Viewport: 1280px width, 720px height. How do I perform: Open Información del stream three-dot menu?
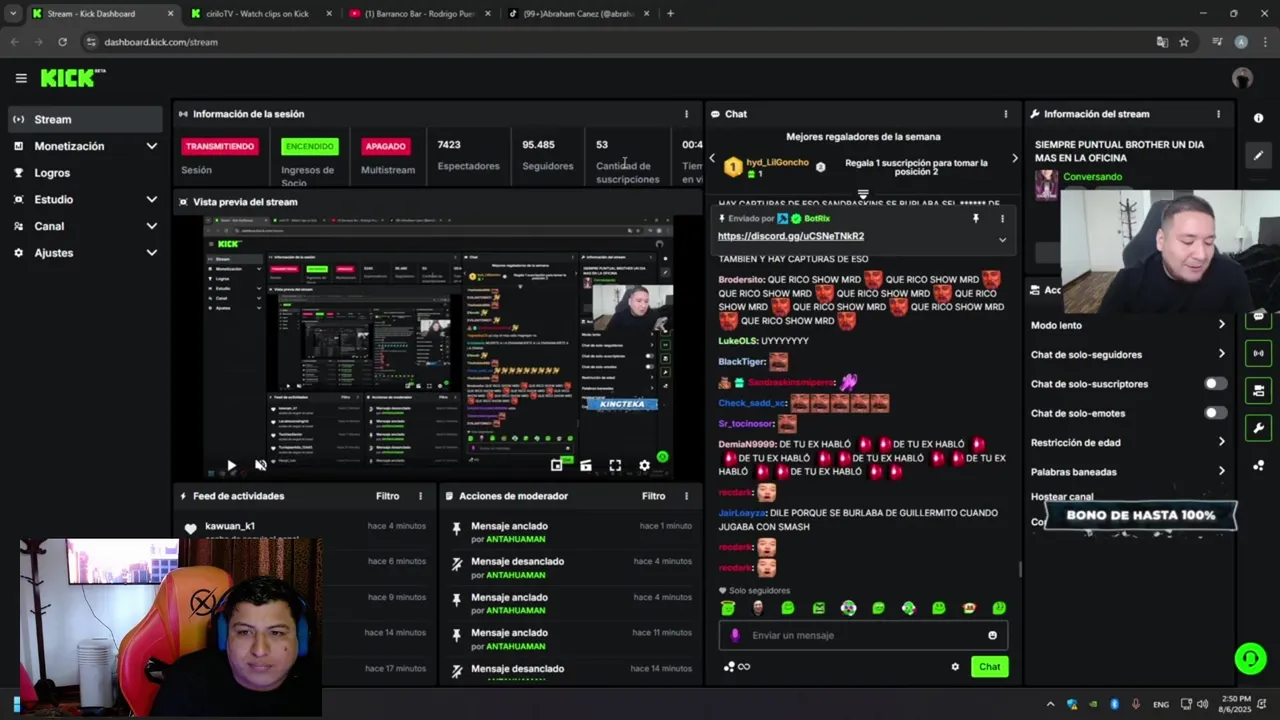click(x=1218, y=114)
